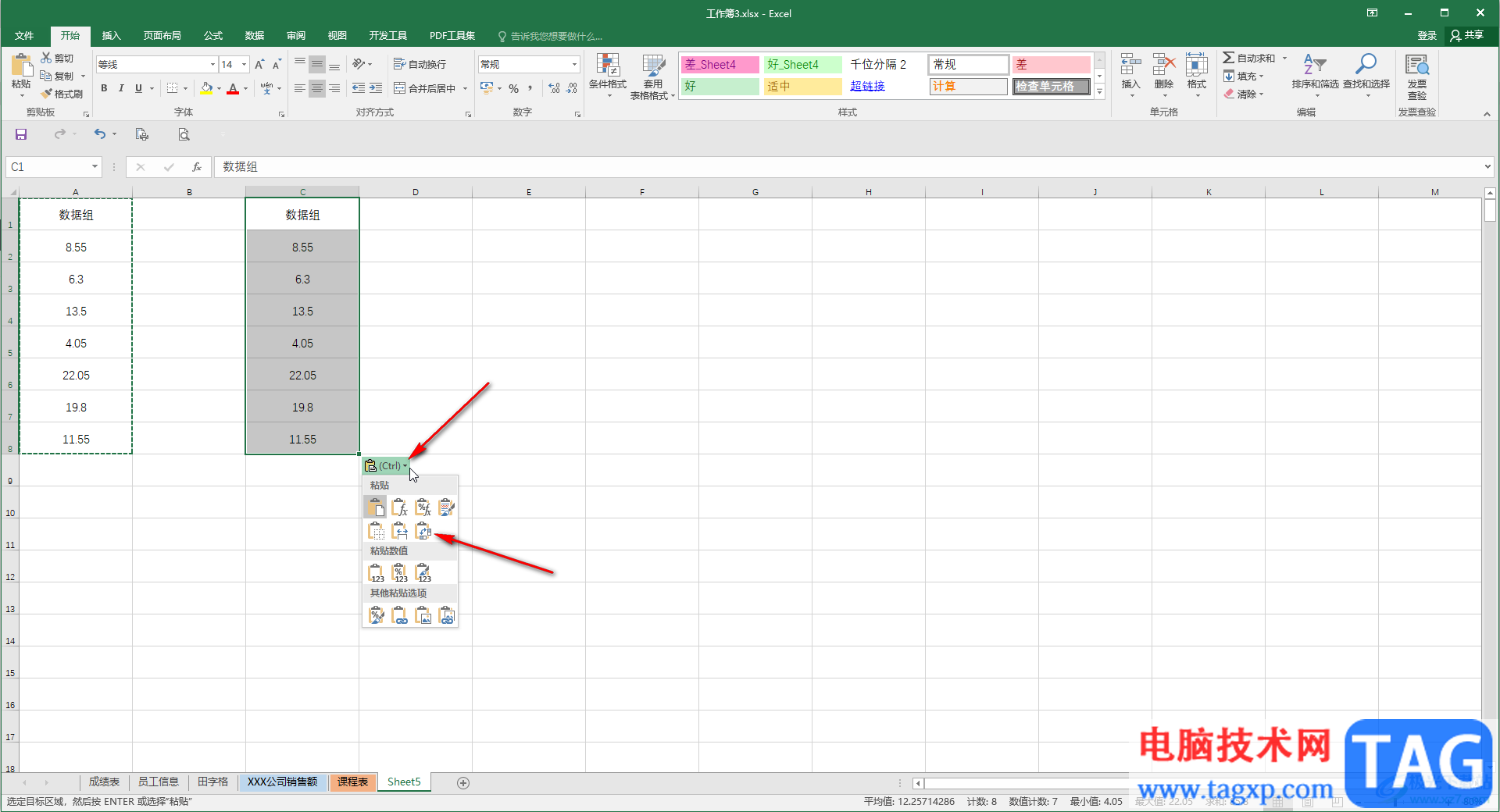Open the Clear (清除) dropdown
This screenshot has height=812, width=1500.
point(1244,94)
